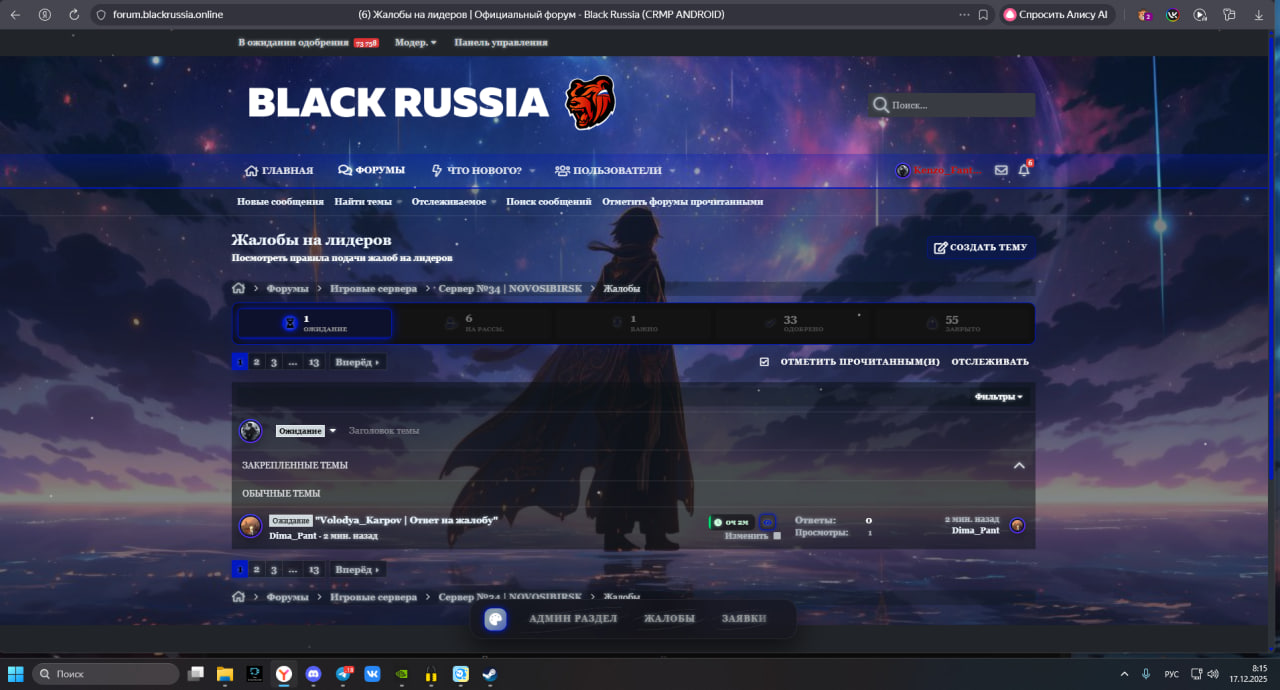
Task: Click the browser back arrow
Action: click(15, 15)
